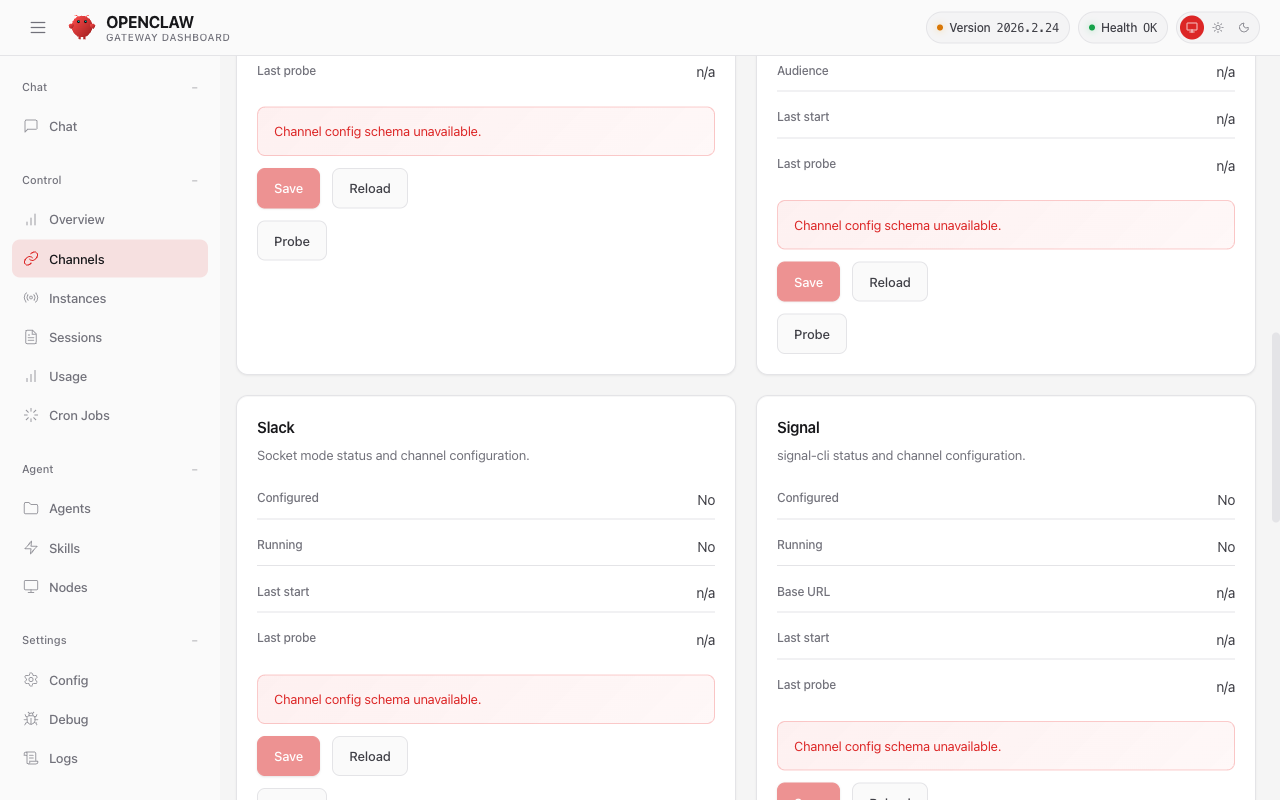Image resolution: width=1280 pixels, height=800 pixels.
Task: Collapse the Control sidebar section
Action: (194, 180)
